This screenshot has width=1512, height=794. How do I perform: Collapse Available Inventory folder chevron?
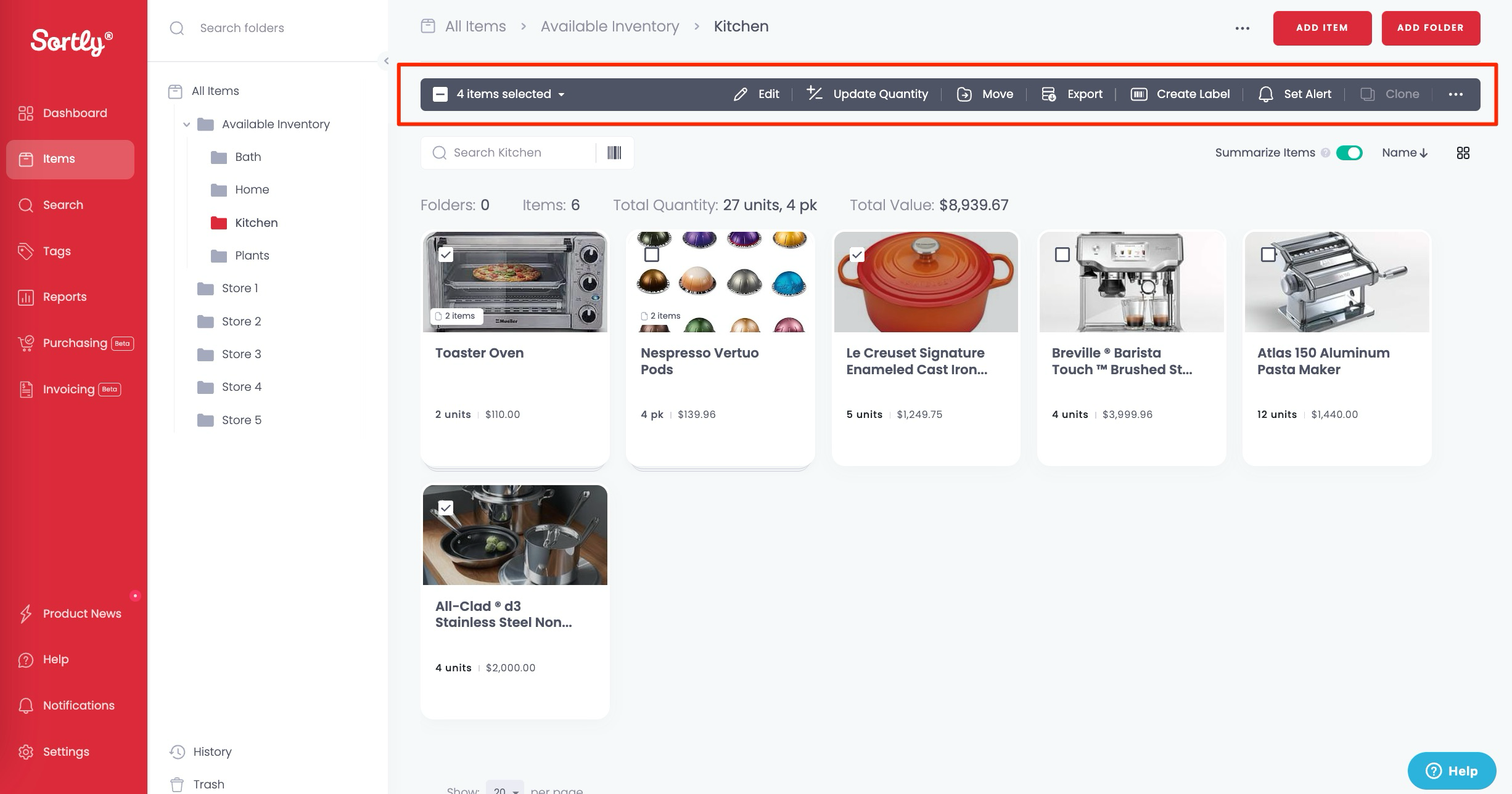point(186,125)
